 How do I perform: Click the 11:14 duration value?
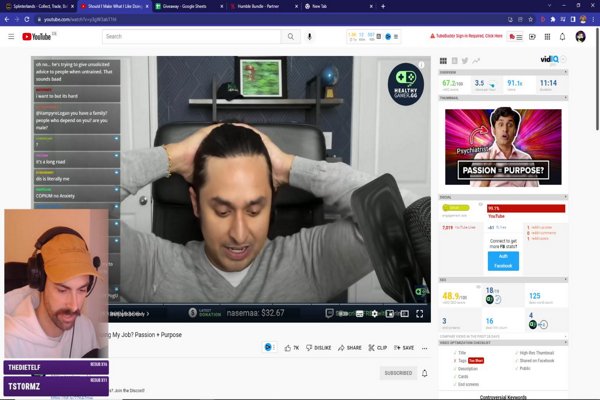click(548, 83)
